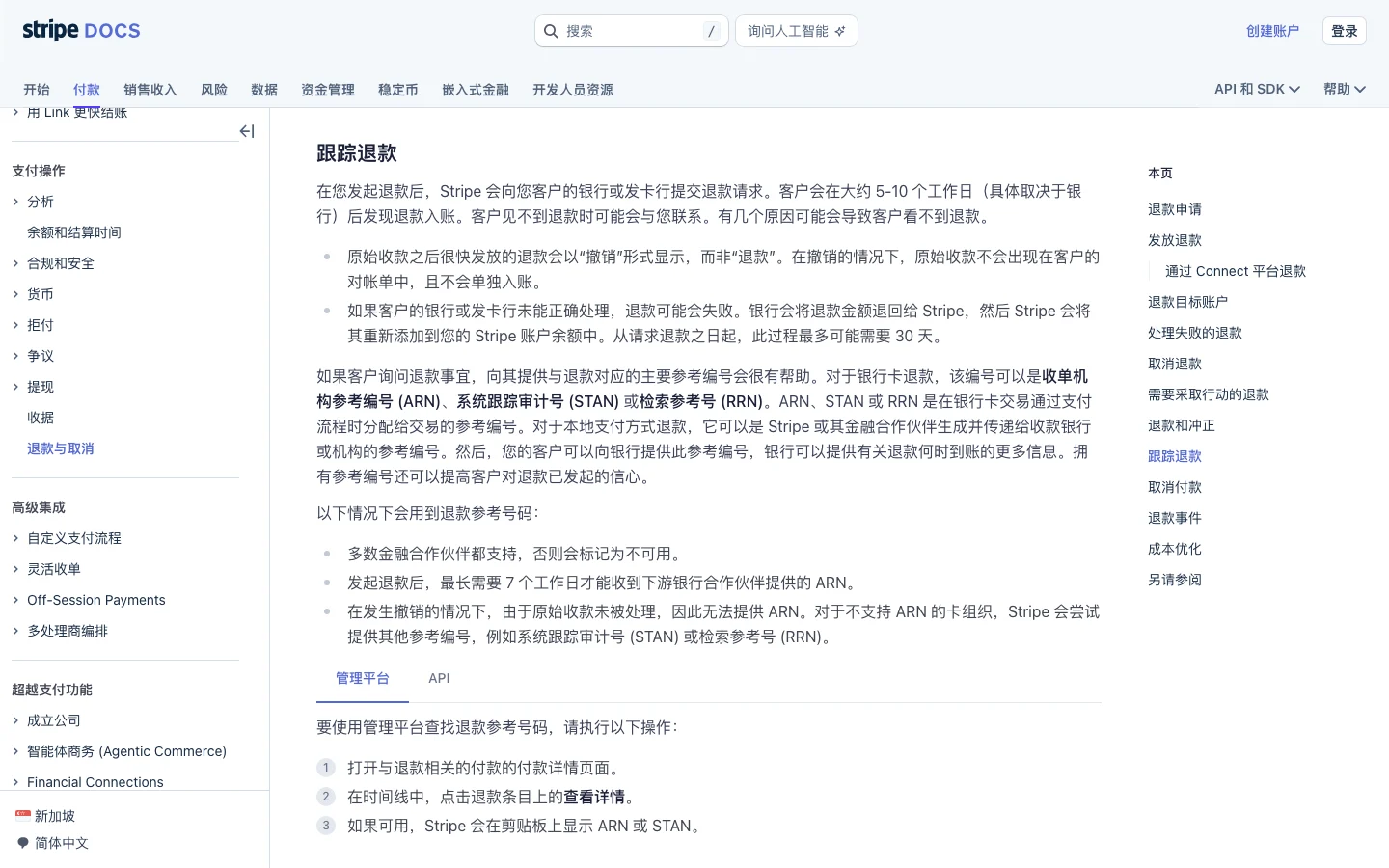Go to the 开始 nav tab

click(x=37, y=90)
